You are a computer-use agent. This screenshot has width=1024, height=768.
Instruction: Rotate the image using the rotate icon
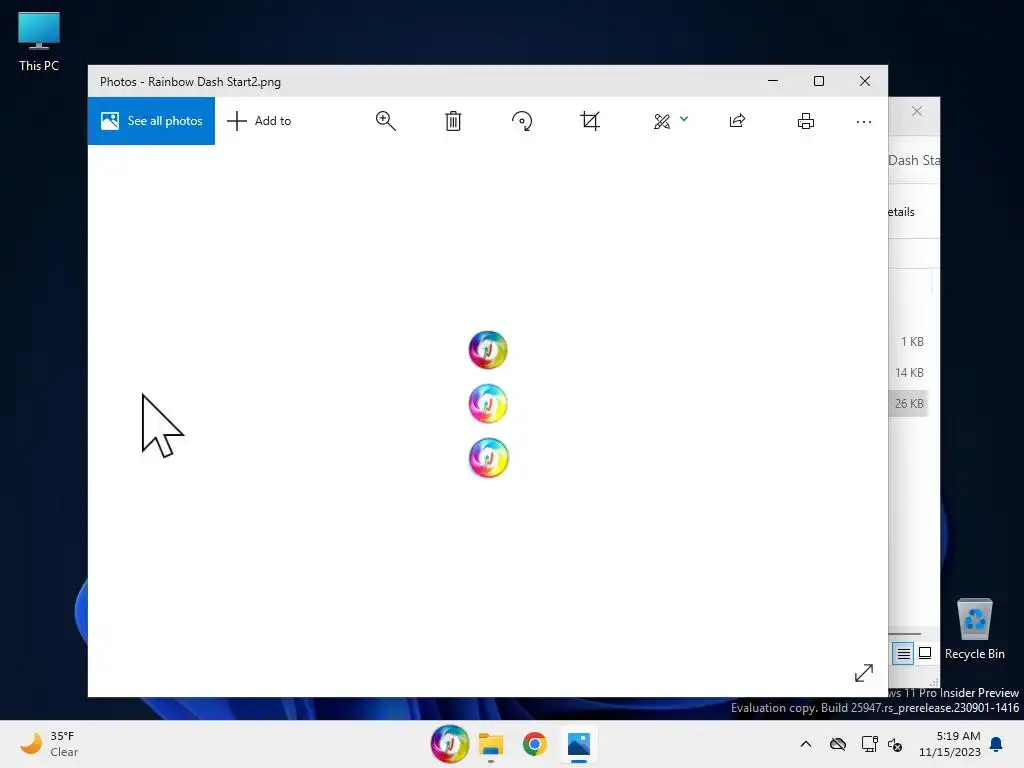(522, 121)
